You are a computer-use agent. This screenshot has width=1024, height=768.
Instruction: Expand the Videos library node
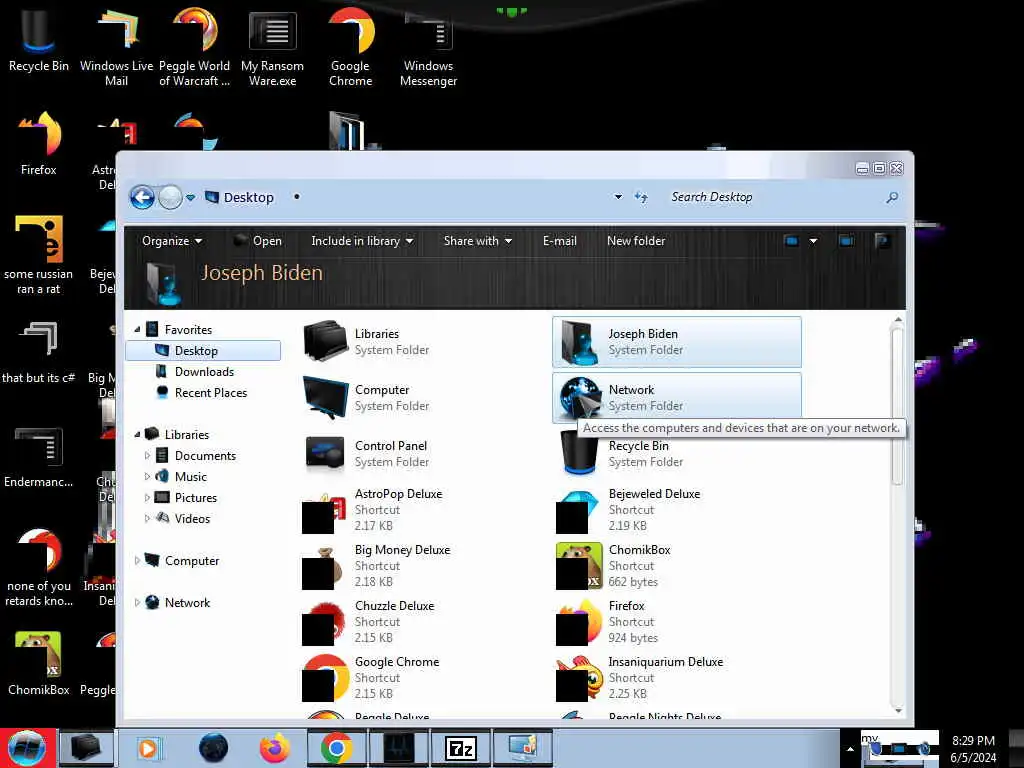(147, 519)
